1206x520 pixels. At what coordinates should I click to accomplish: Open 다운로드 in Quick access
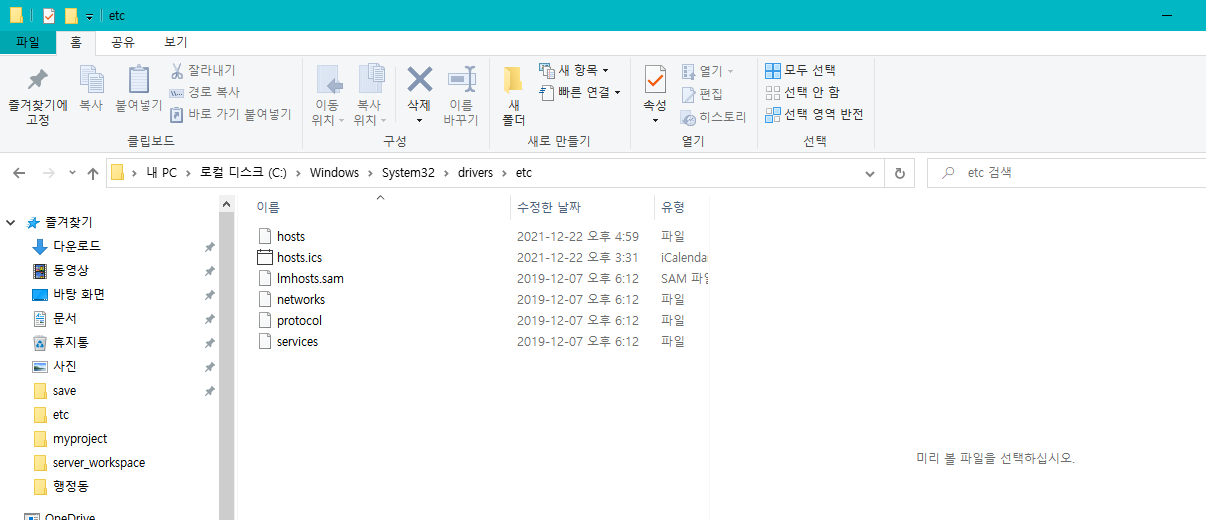pyautogui.click(x=77, y=246)
